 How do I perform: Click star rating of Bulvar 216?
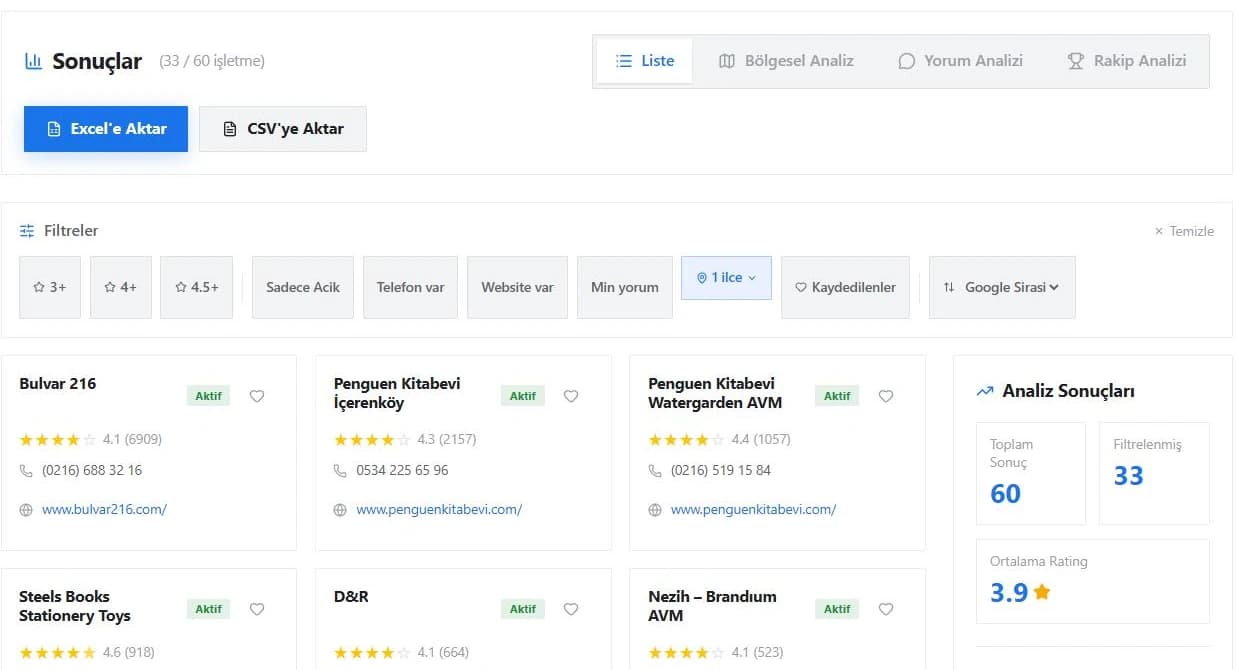coord(58,439)
